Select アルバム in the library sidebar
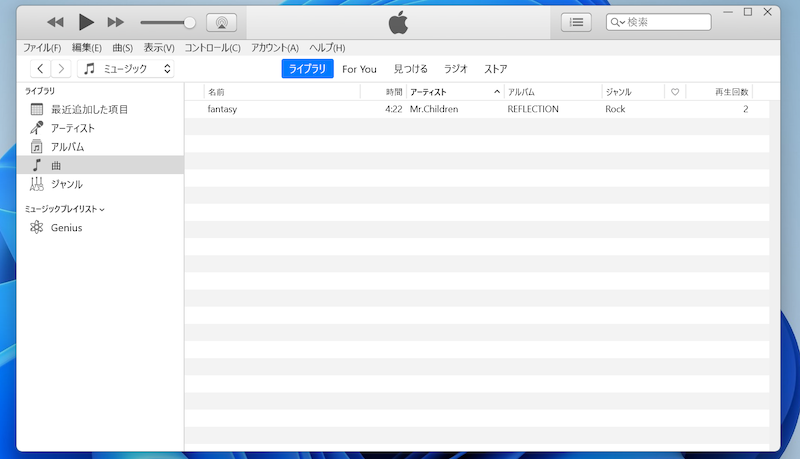The image size is (800, 459). click(67, 147)
